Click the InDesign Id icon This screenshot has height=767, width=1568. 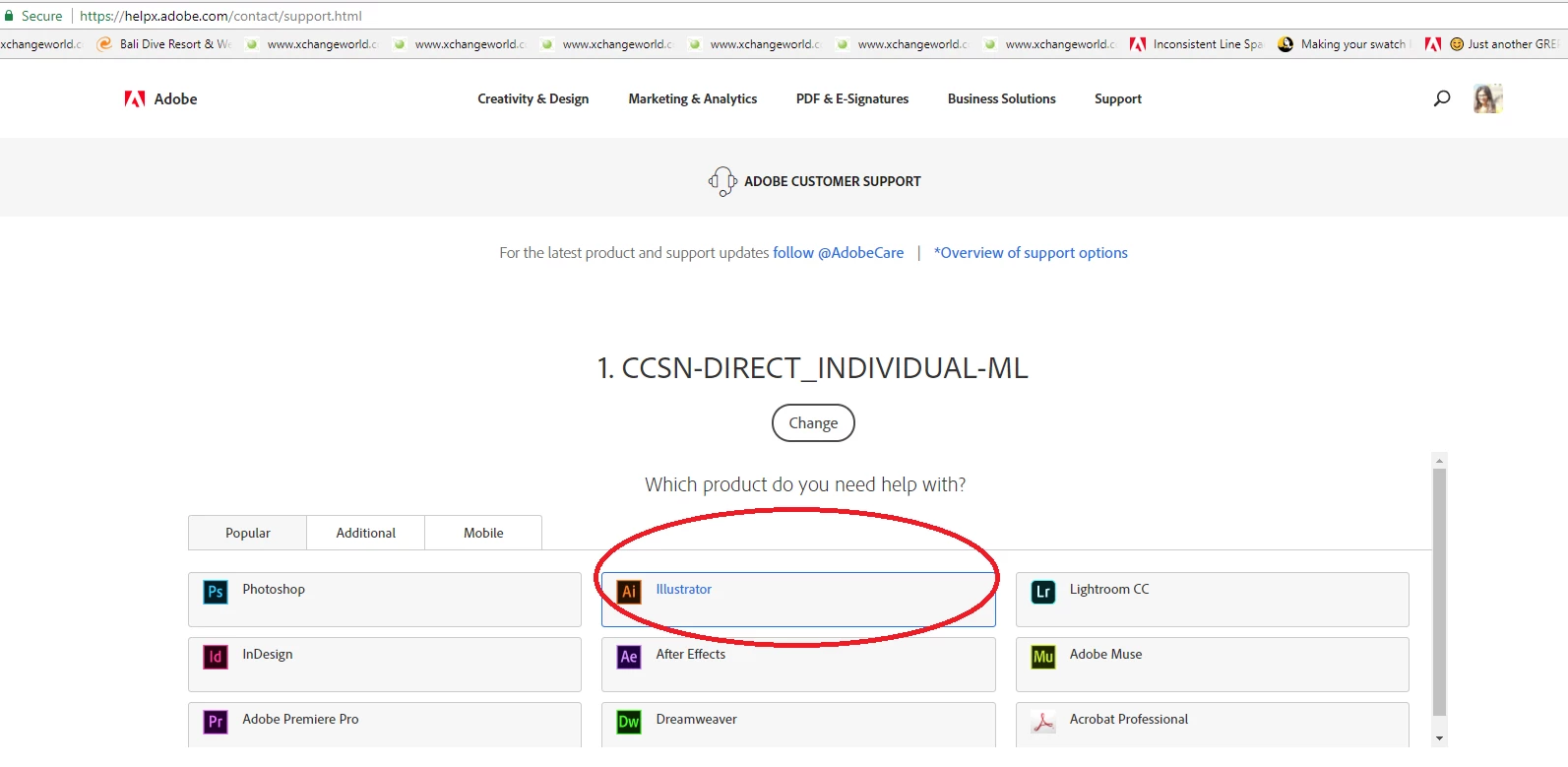pyautogui.click(x=216, y=657)
